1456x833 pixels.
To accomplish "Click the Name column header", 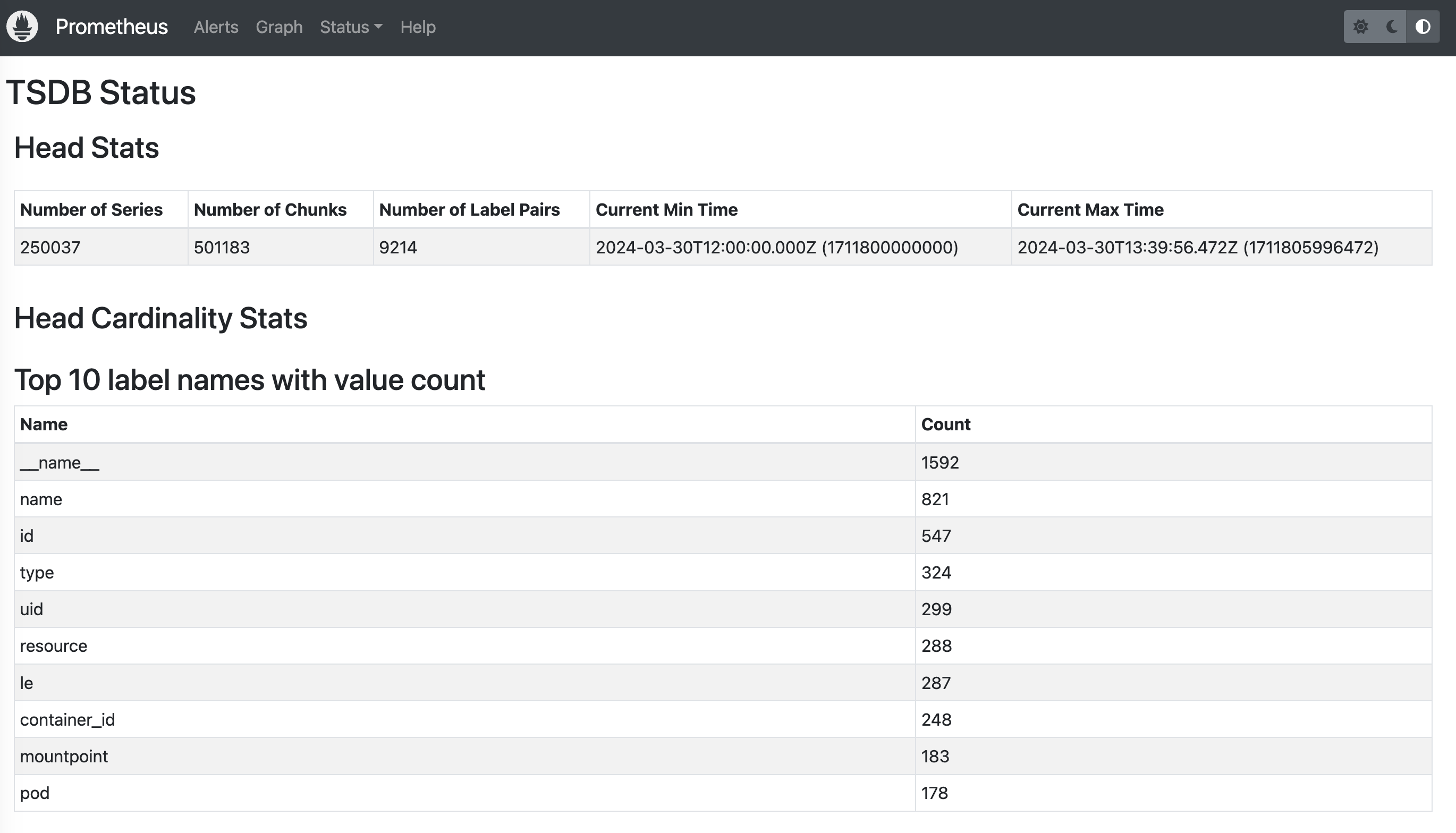I will [x=44, y=424].
